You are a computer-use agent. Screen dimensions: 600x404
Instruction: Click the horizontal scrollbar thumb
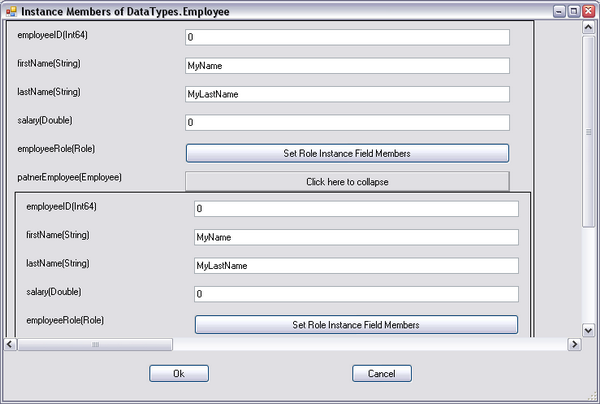(95, 344)
